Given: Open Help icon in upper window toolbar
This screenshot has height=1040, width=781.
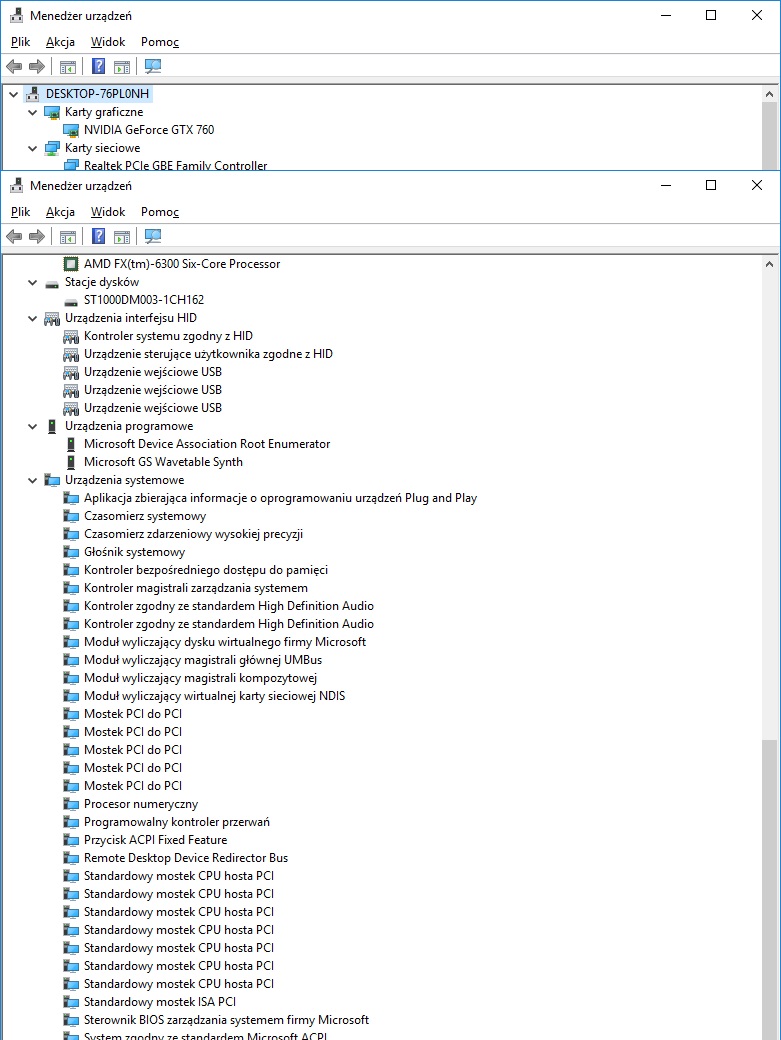Looking at the screenshot, I should 98,66.
